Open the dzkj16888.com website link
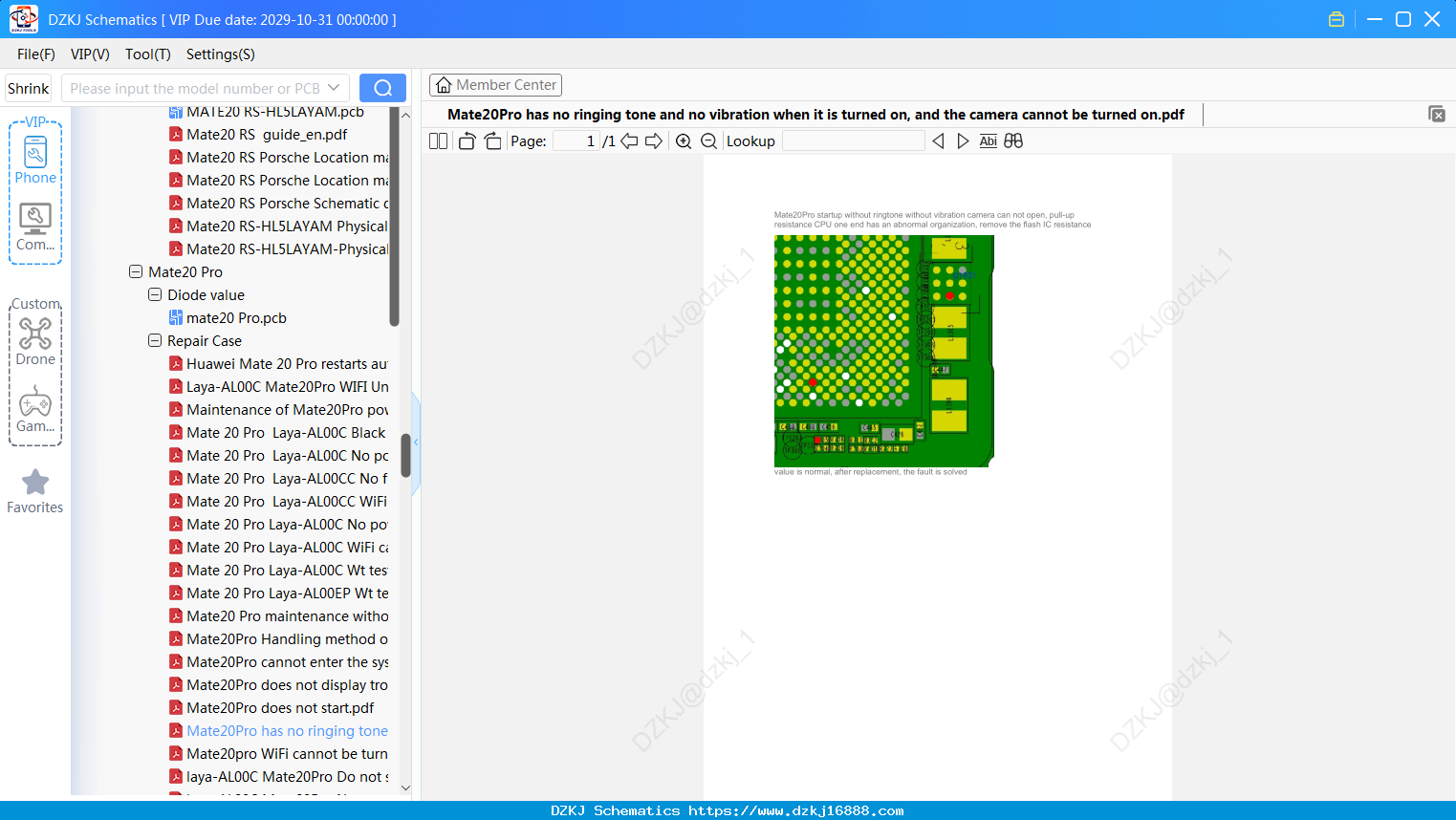The height and width of the screenshot is (820, 1456). [796, 810]
